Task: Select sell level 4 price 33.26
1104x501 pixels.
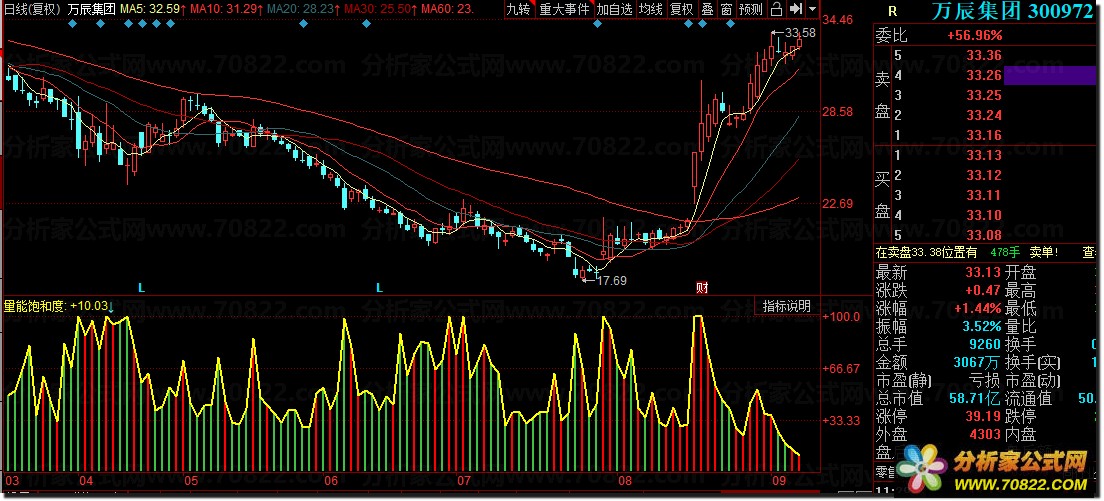Action: [984, 75]
